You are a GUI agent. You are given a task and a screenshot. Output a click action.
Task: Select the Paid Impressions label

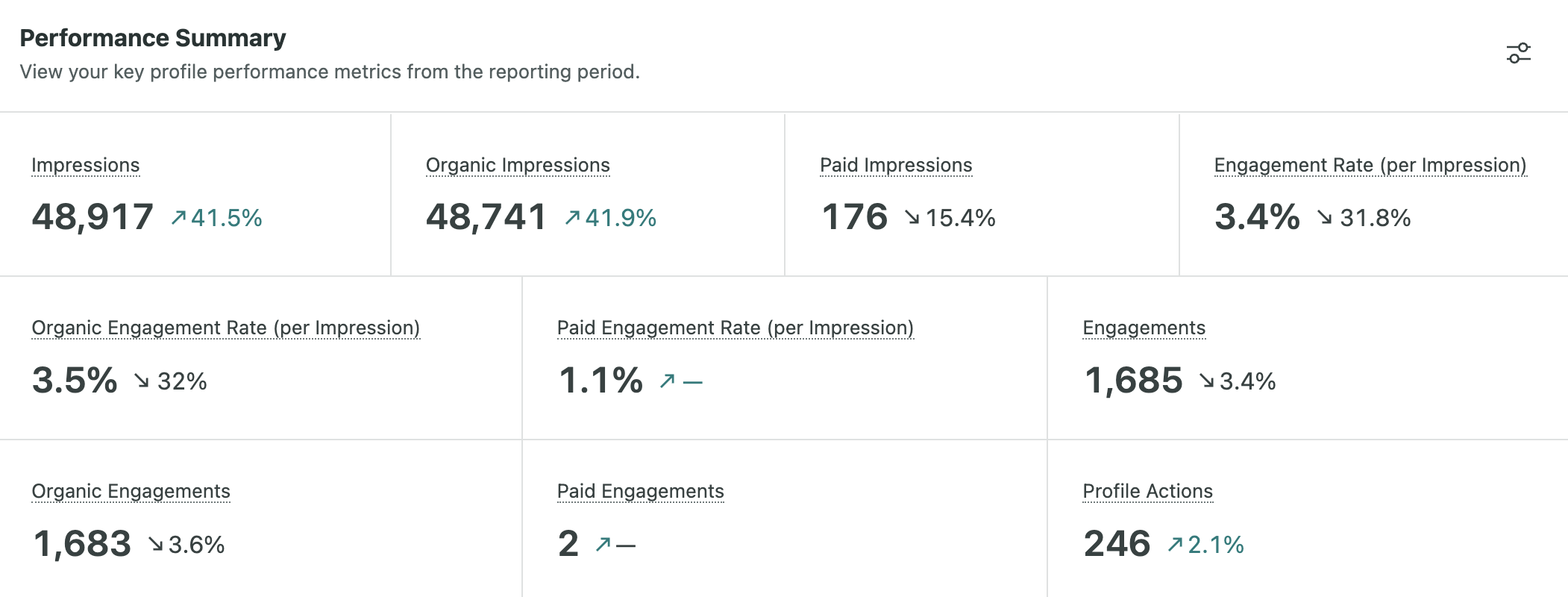pos(896,165)
